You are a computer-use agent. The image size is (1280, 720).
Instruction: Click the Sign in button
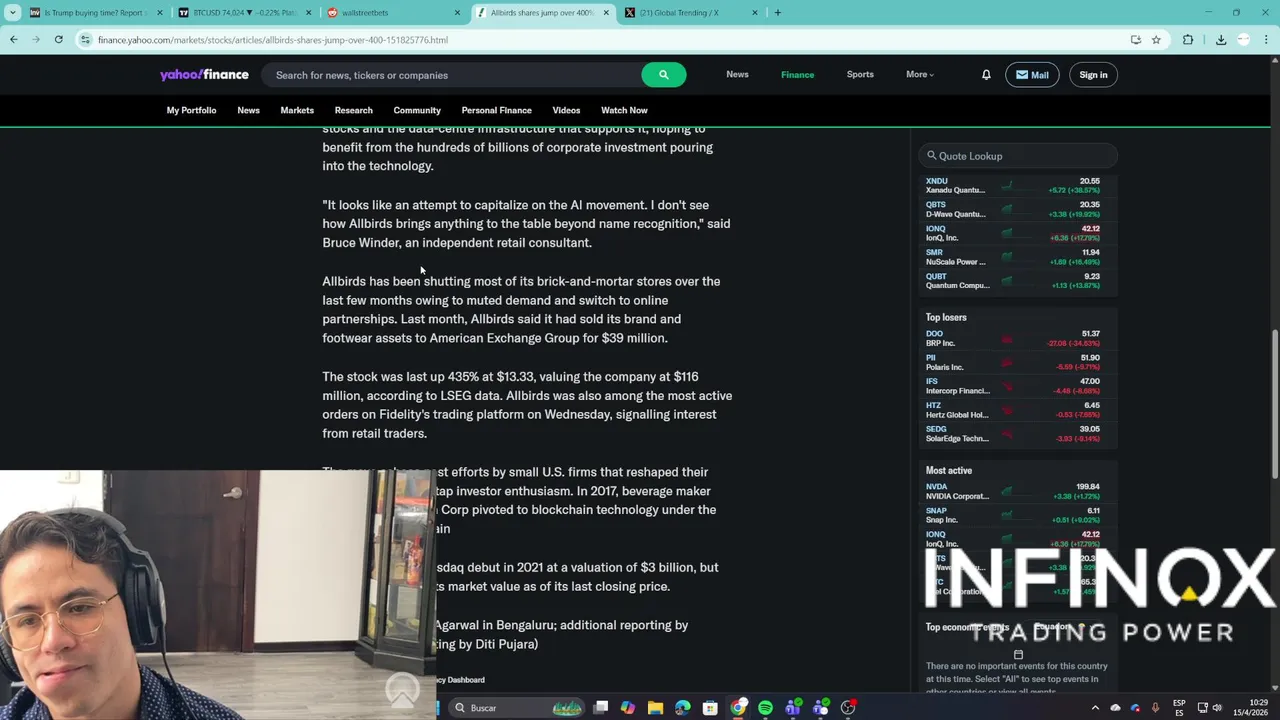tap(1093, 75)
